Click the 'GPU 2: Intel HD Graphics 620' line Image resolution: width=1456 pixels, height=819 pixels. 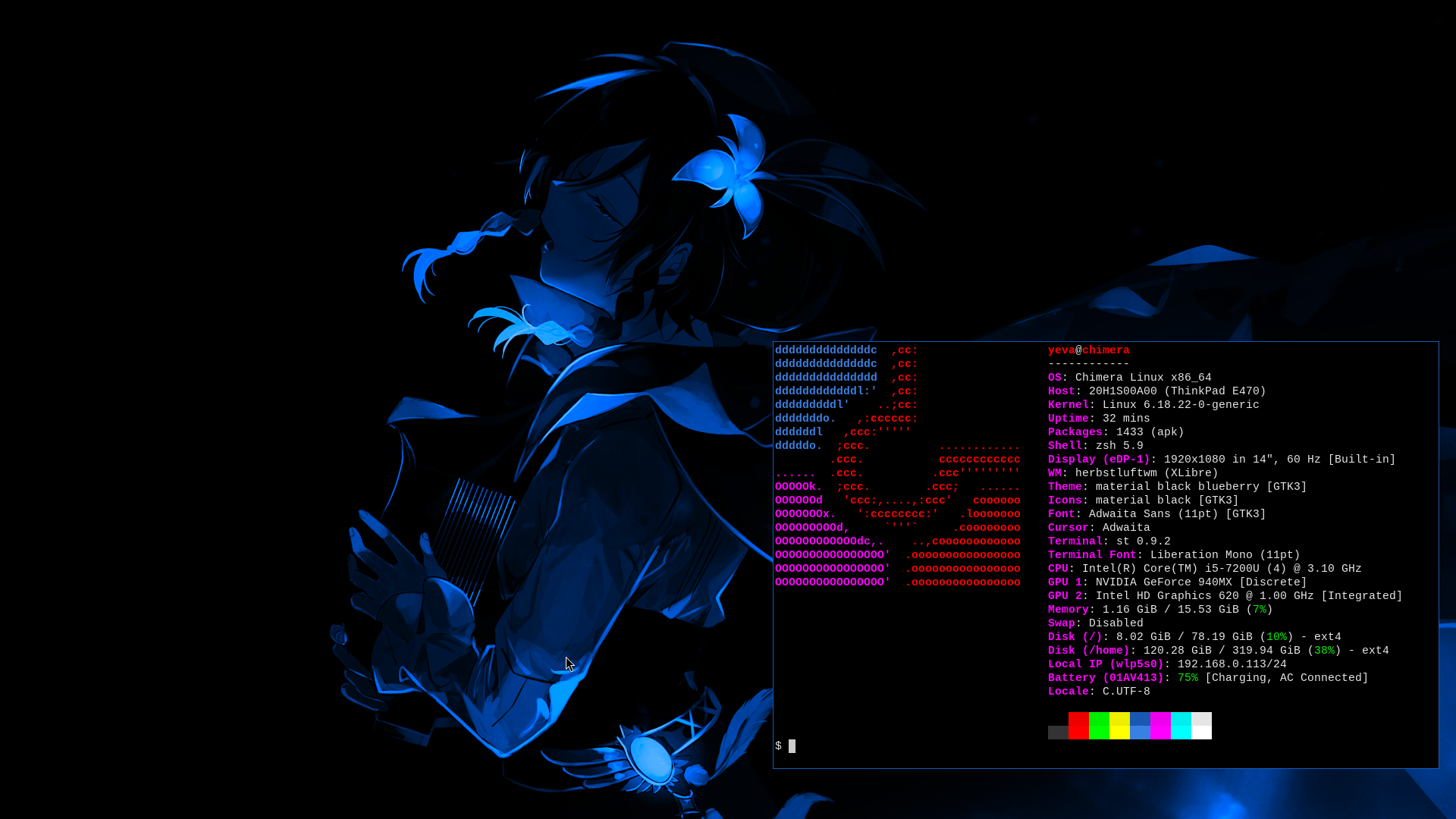tap(1225, 596)
